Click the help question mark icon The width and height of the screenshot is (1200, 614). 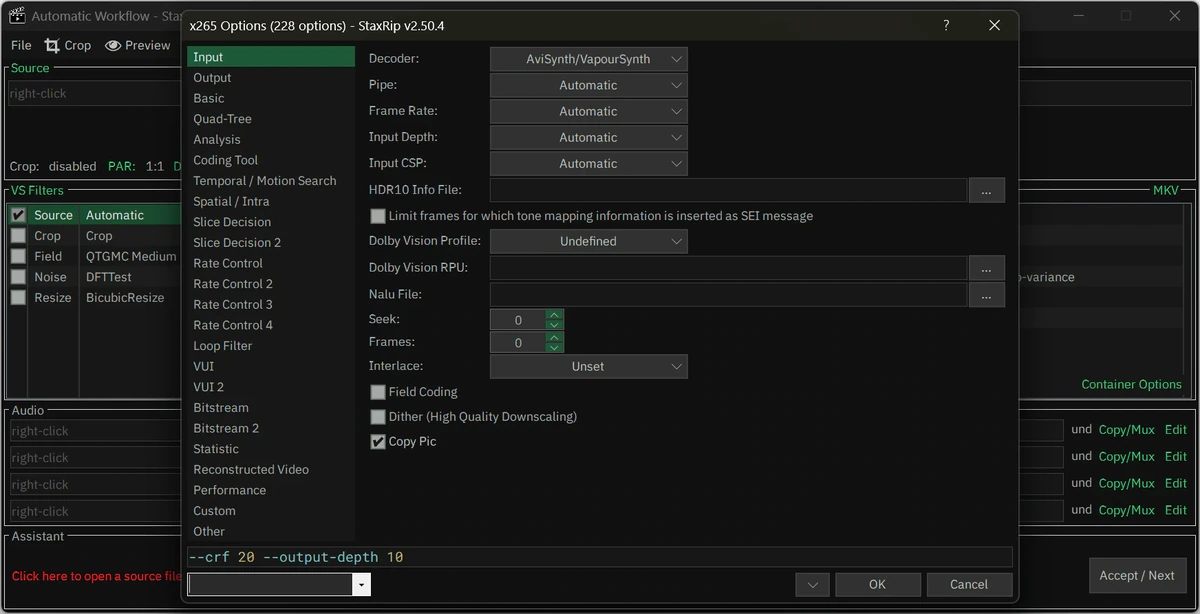(x=946, y=25)
